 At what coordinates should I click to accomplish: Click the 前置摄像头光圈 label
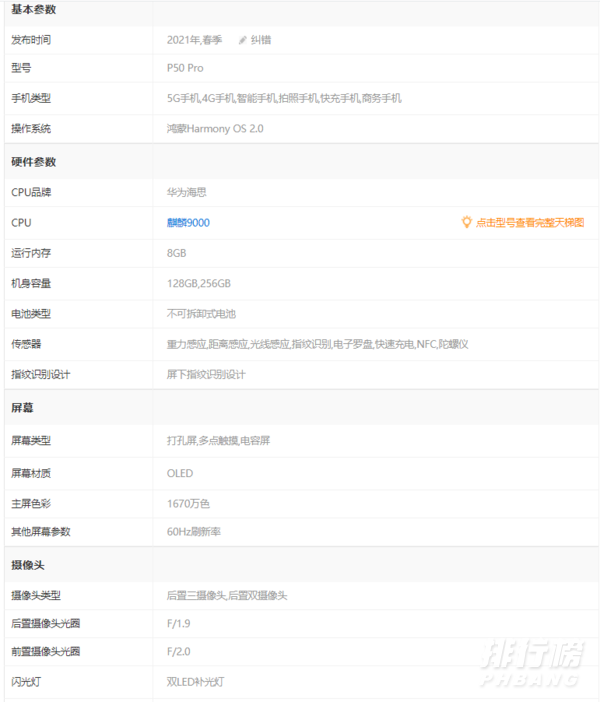(46, 652)
